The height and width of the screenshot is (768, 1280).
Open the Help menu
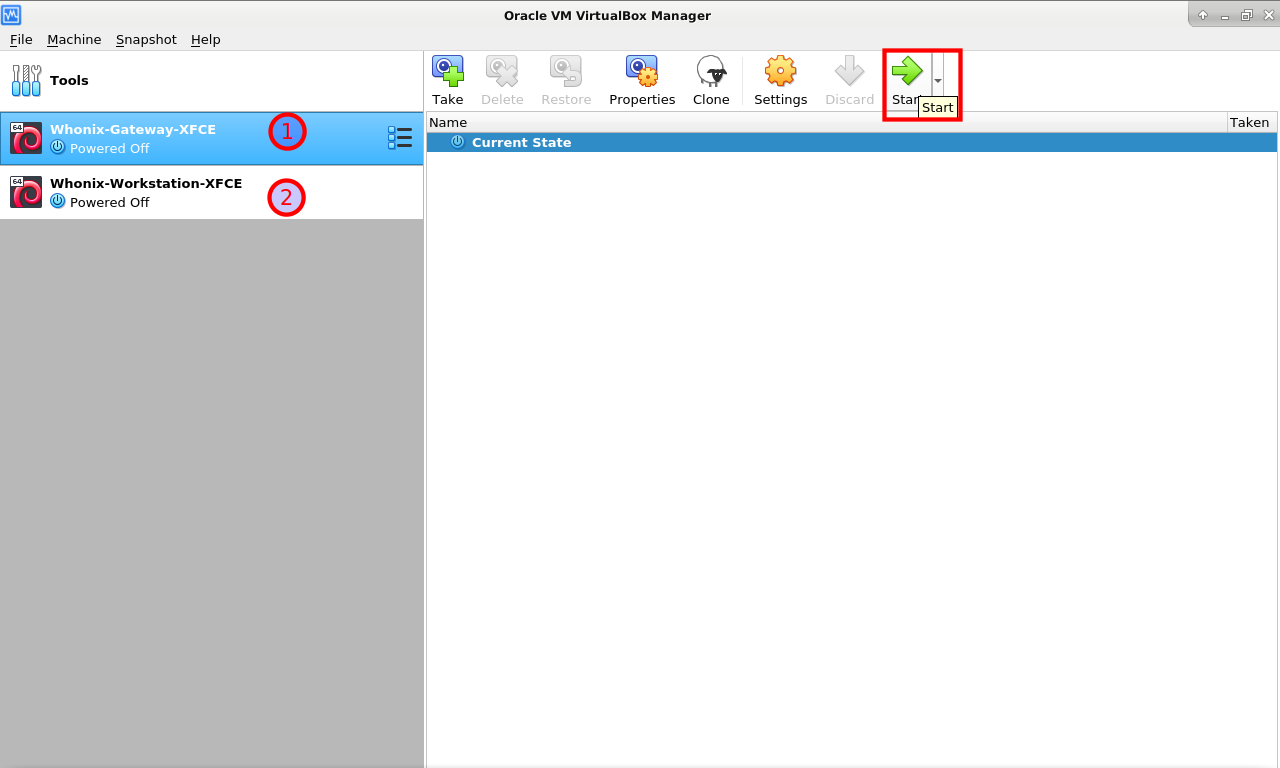[x=205, y=39]
